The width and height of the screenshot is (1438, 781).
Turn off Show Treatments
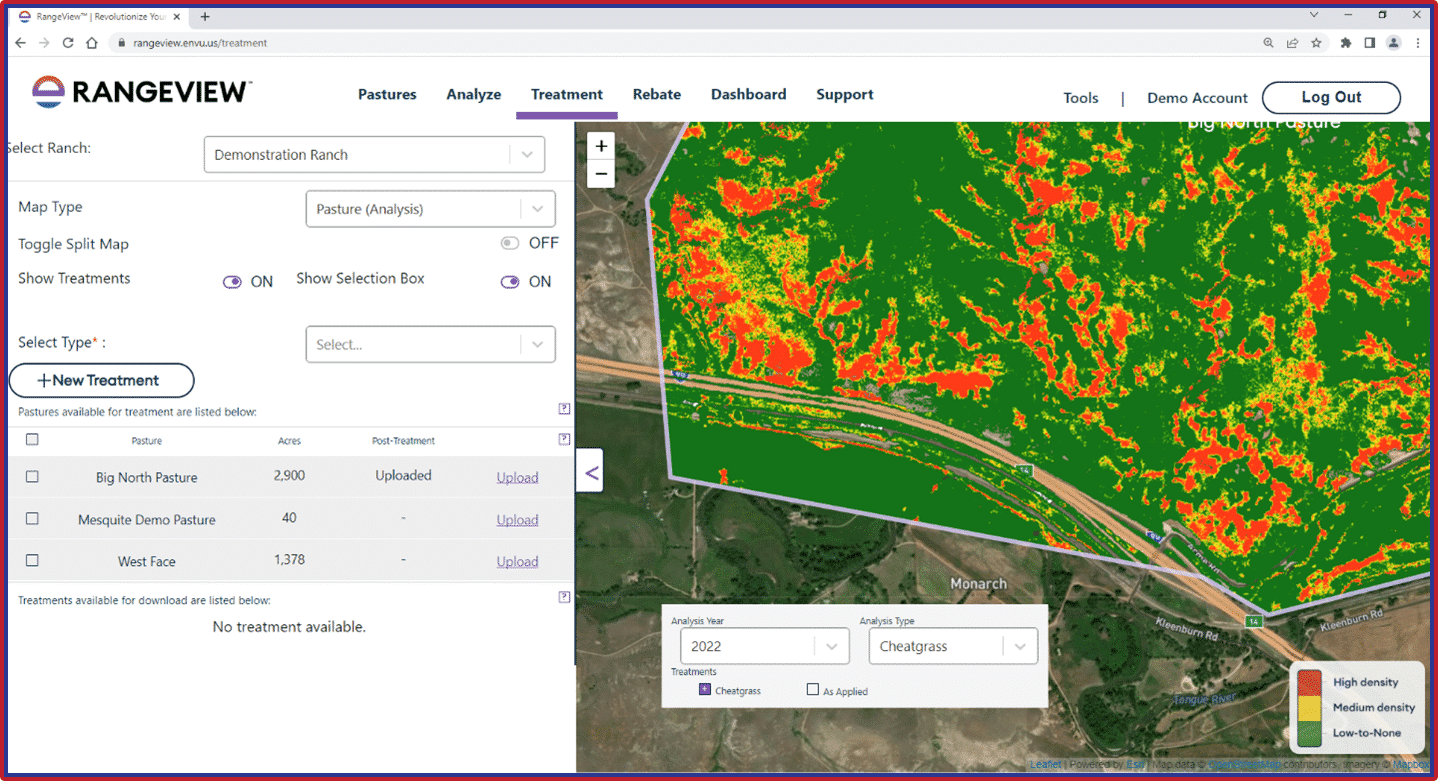pyautogui.click(x=232, y=281)
